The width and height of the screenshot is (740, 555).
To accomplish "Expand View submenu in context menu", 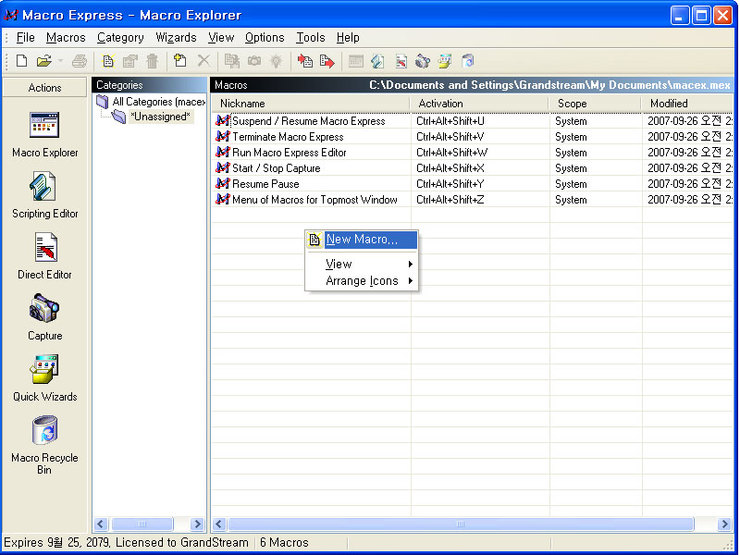I will [362, 264].
